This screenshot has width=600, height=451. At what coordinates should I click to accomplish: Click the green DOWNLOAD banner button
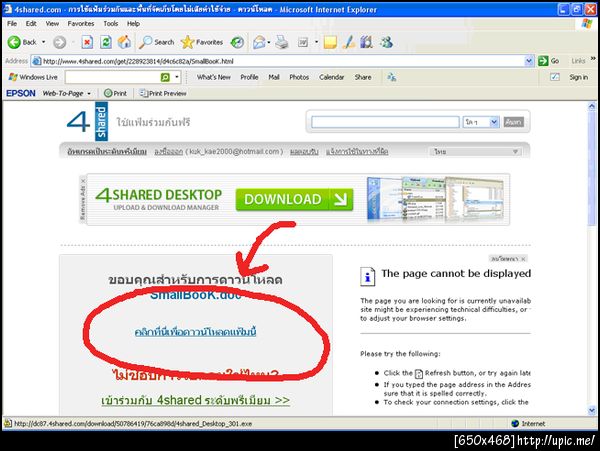(294, 199)
